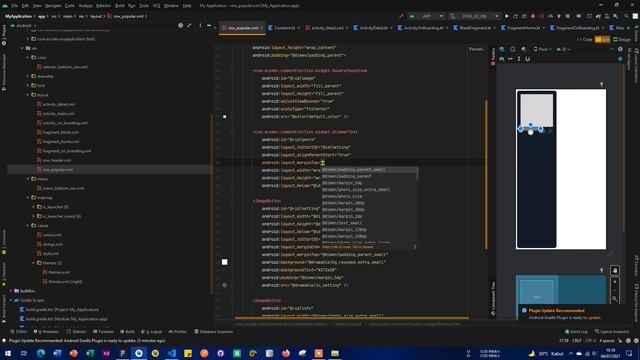Open Event Log in status bar

point(576,331)
